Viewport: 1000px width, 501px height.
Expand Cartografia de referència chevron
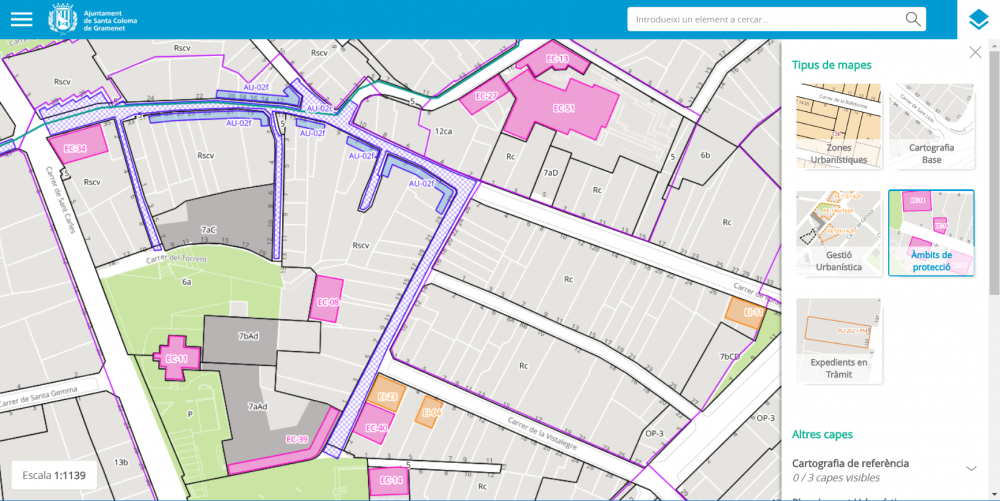pyautogui.click(x=970, y=468)
